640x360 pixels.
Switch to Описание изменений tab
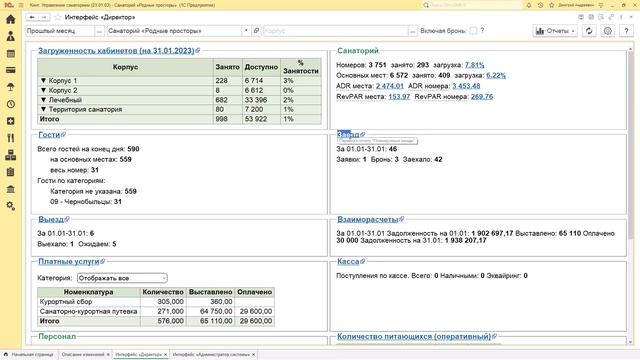[83, 354]
